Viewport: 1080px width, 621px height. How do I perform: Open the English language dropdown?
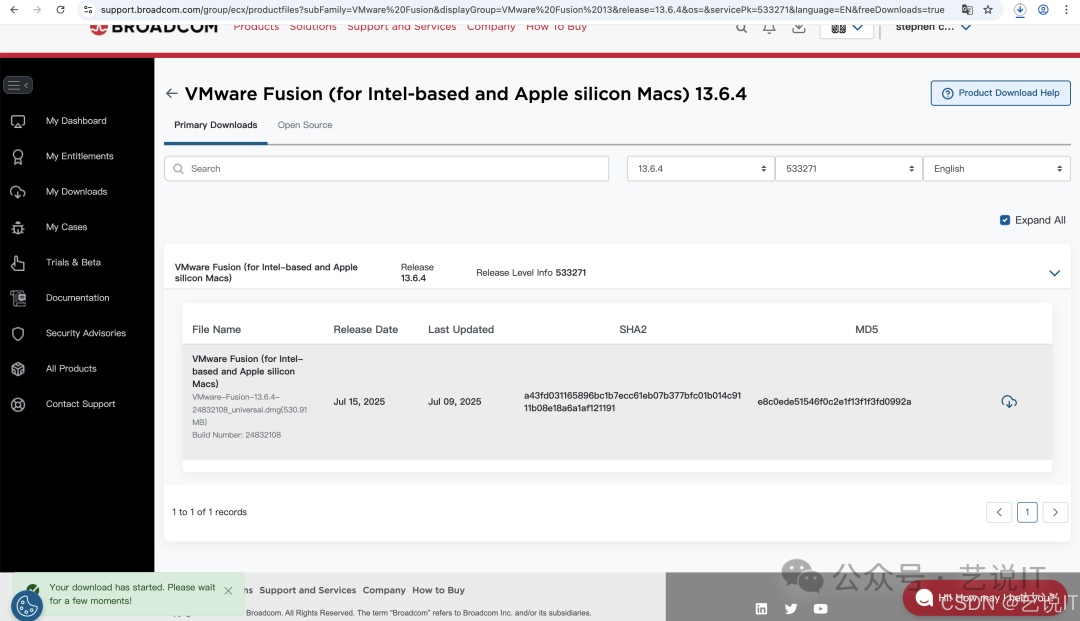996,169
